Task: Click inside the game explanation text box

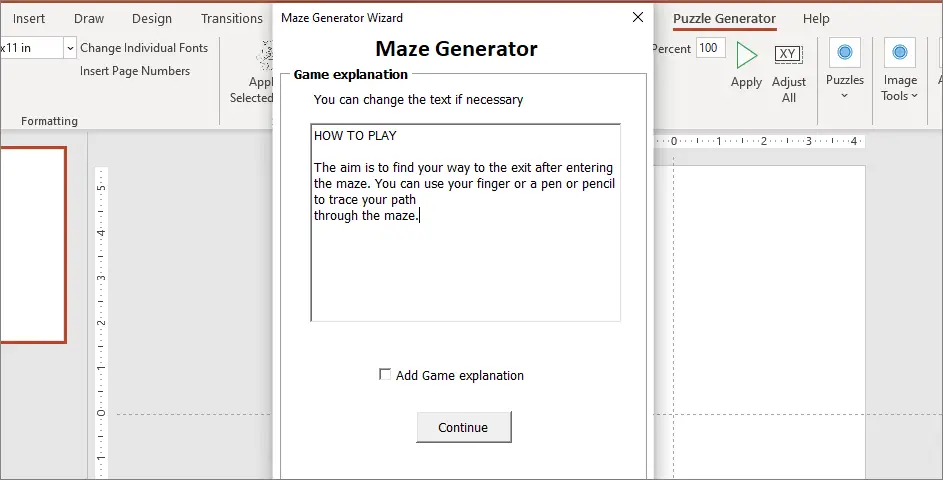Action: coord(465,223)
